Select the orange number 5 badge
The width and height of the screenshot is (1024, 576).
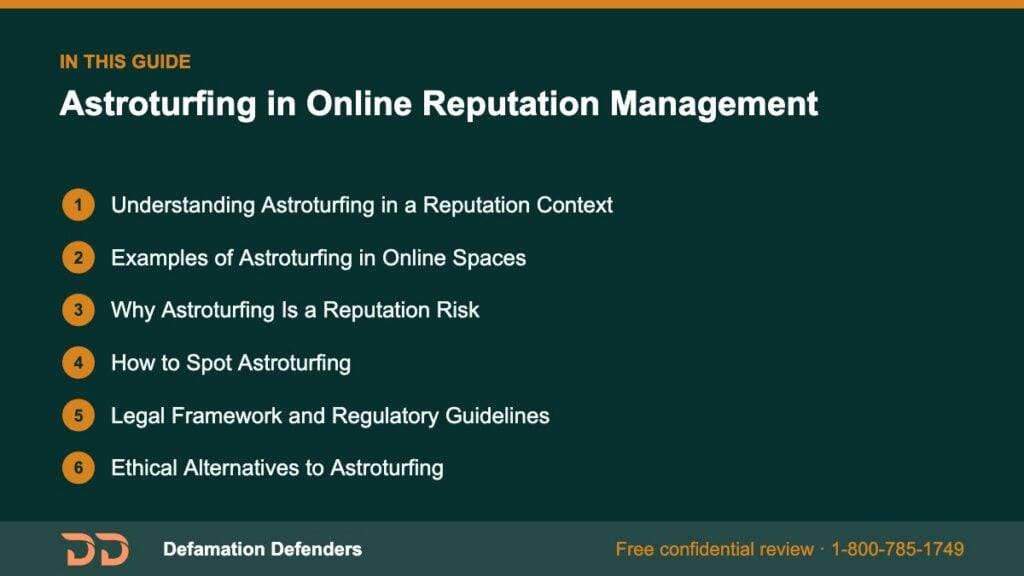click(78, 415)
